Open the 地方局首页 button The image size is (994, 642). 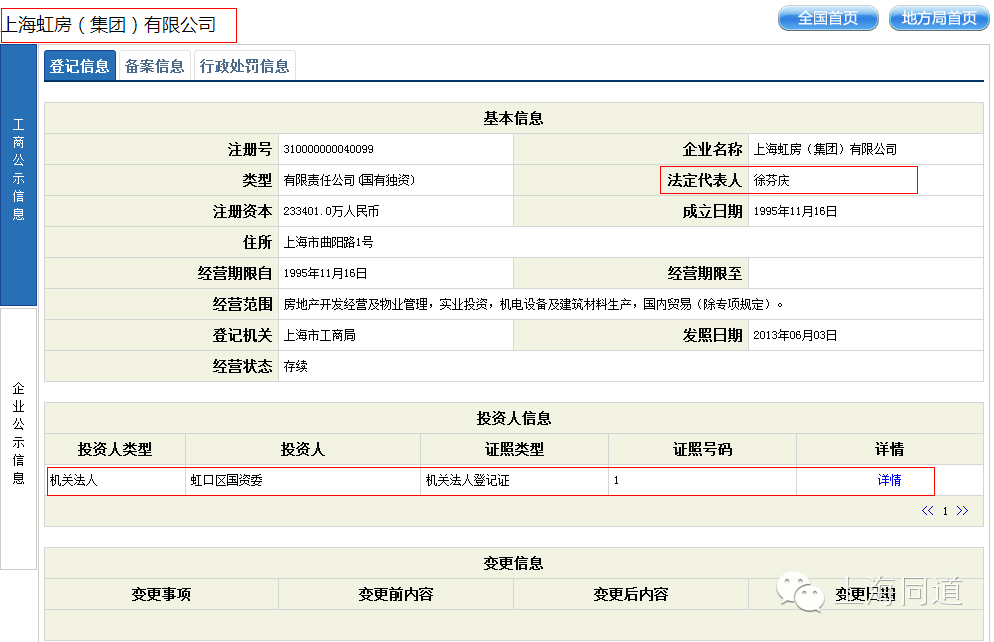click(x=939, y=18)
